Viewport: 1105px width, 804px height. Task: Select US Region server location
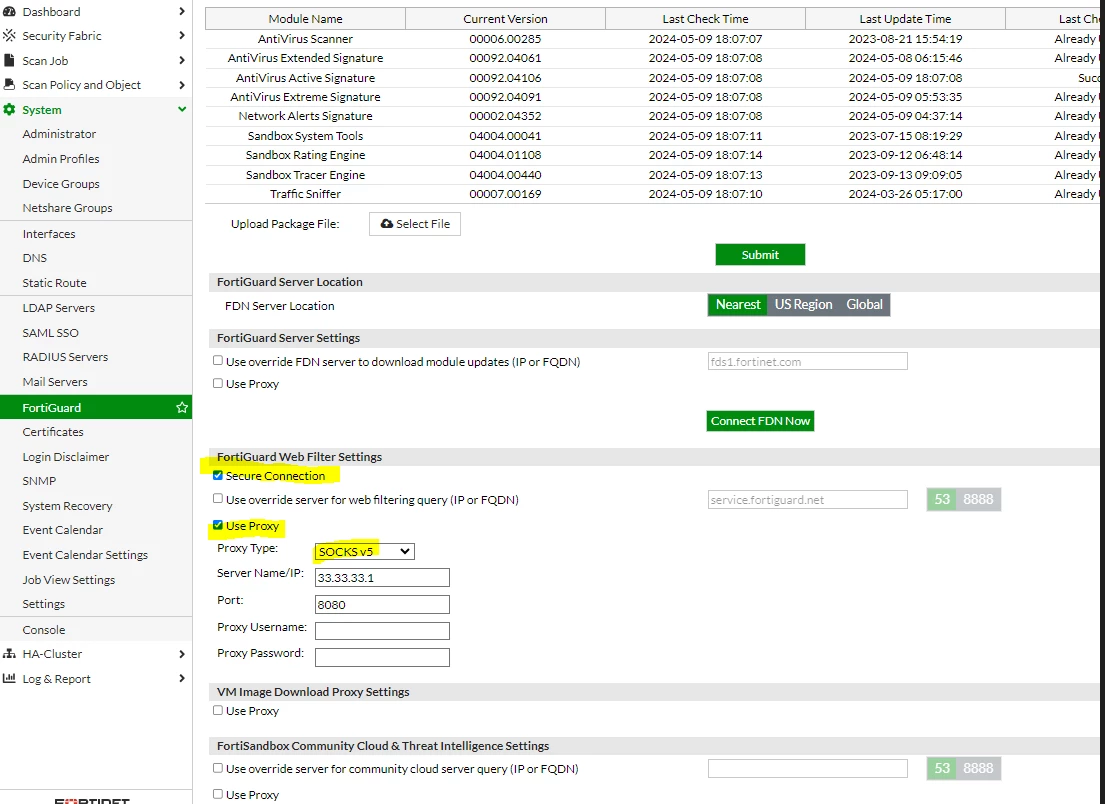pos(803,304)
